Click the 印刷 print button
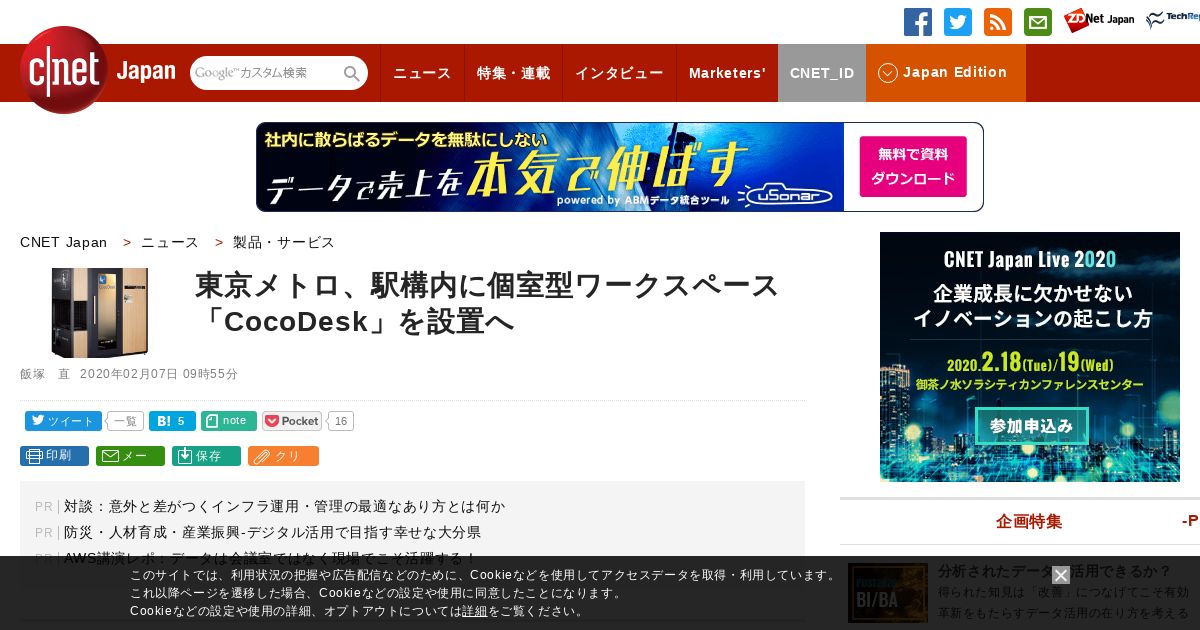This screenshot has height=630, width=1200. pos(54,456)
